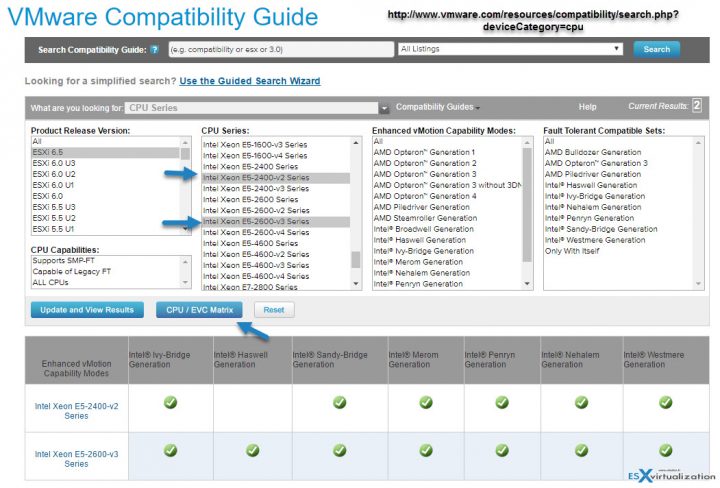The image size is (720, 488).
Task: Click inside the search compatibility text field
Action: (281, 49)
